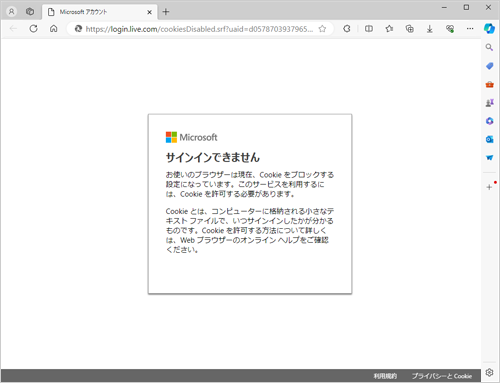Close the Microsoft アカウント tab
This screenshot has width=500, height=383.
coord(149,12)
